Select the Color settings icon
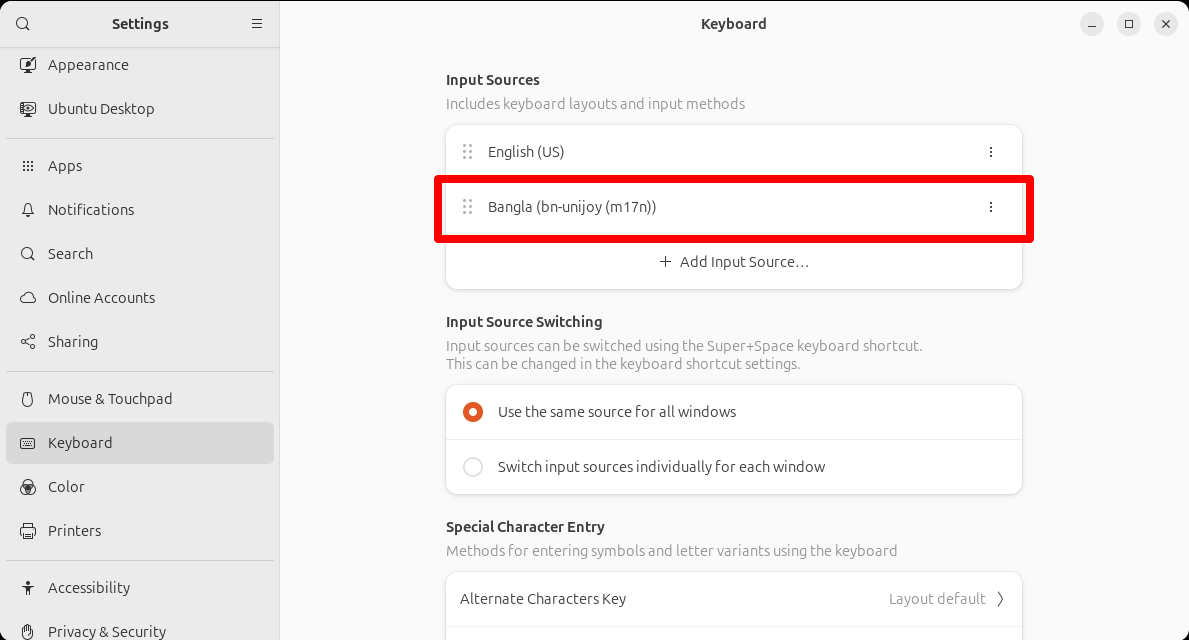The height and width of the screenshot is (640, 1189). pyautogui.click(x=28, y=486)
